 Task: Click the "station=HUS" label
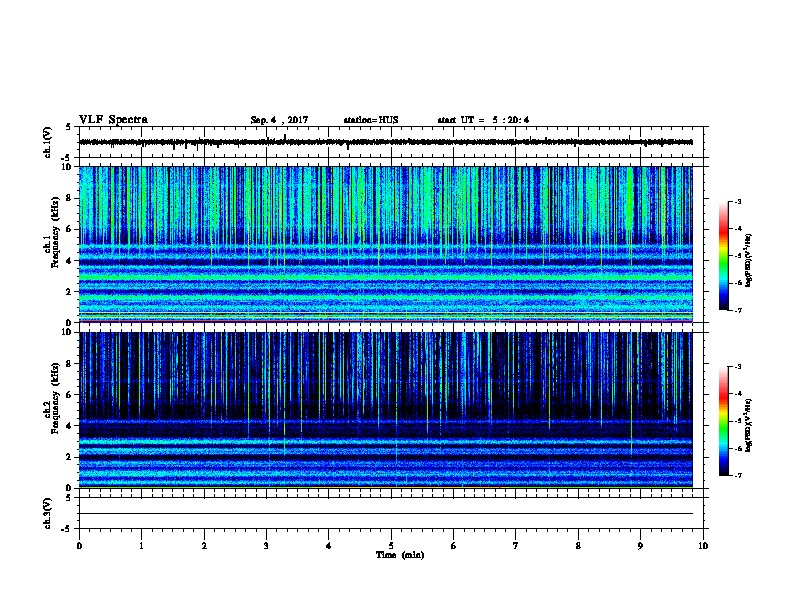(x=371, y=120)
